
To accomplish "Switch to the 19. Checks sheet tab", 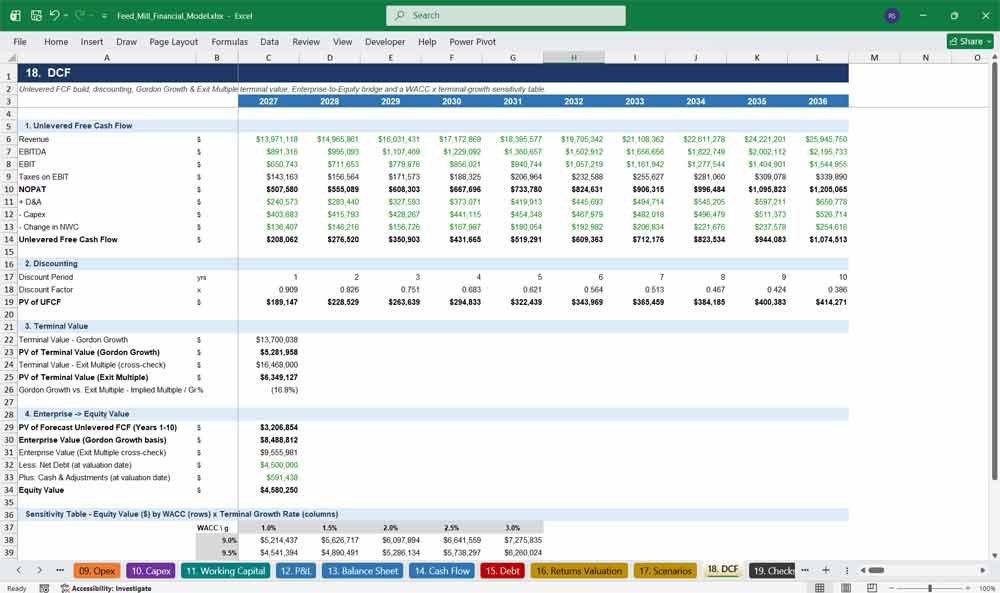I will tap(772, 571).
